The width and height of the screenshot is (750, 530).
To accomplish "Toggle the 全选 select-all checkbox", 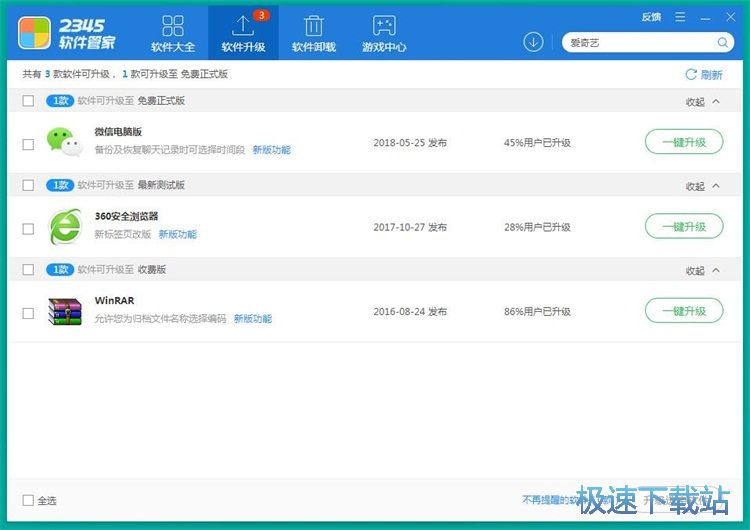I will (28, 500).
